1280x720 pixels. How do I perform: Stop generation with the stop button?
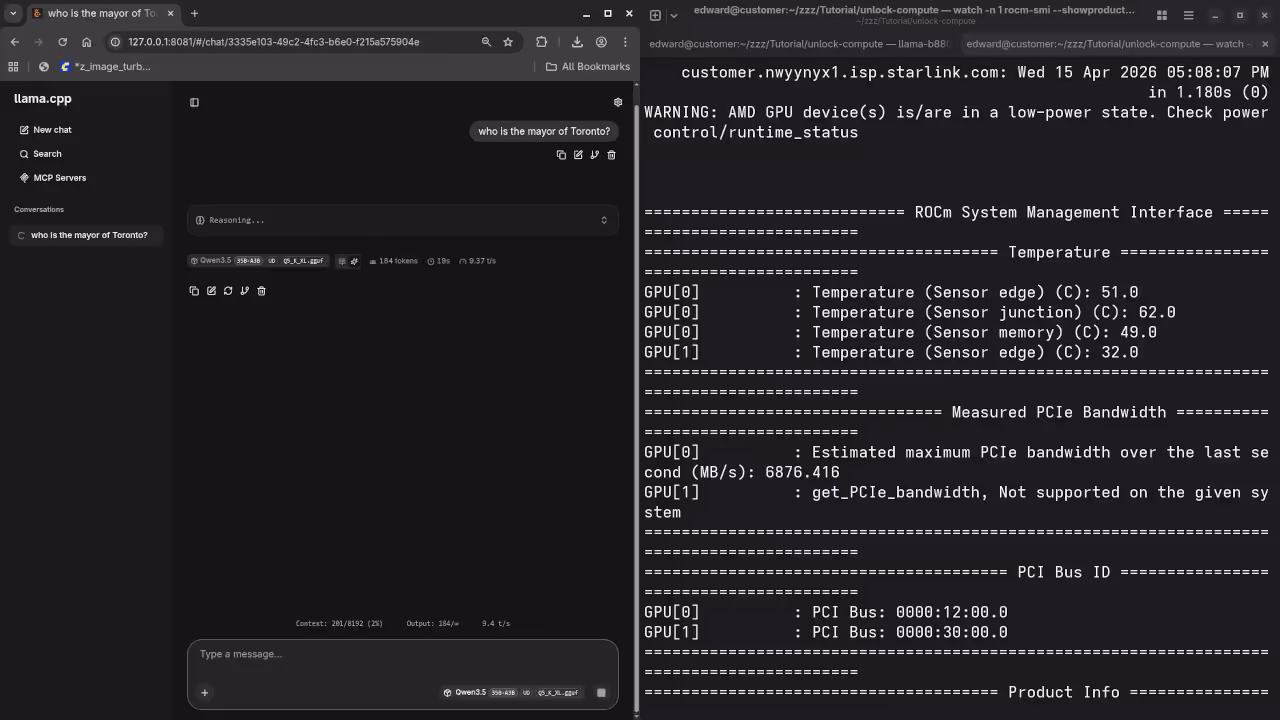601,692
